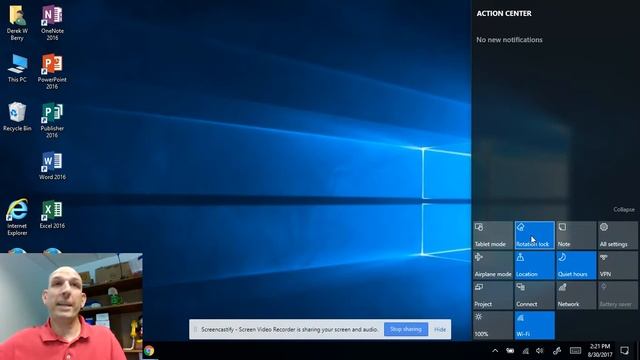Open the touch keyboard from taskbar
This screenshot has width=640, height=360.
[576, 351]
